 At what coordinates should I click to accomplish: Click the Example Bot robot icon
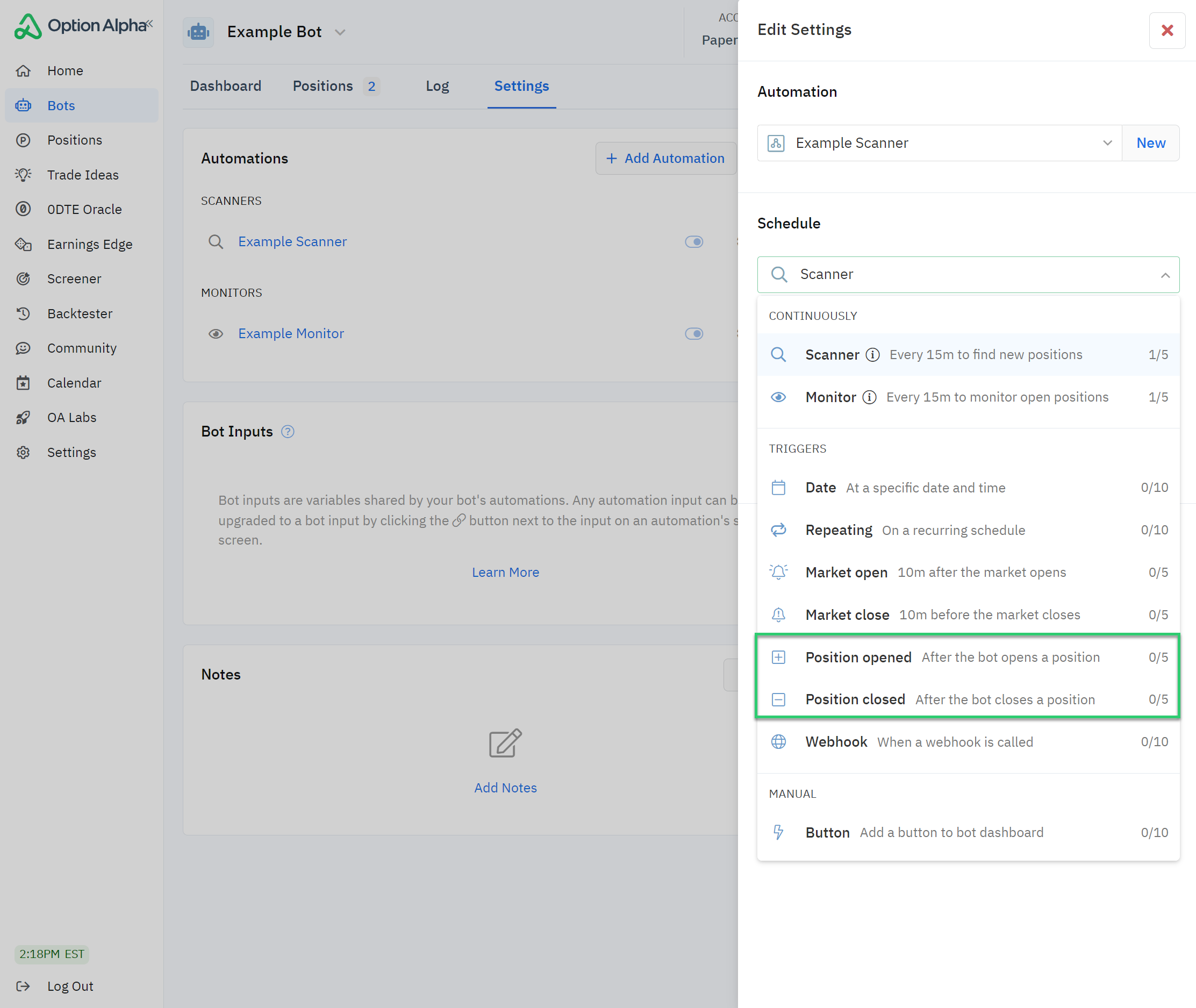[198, 32]
